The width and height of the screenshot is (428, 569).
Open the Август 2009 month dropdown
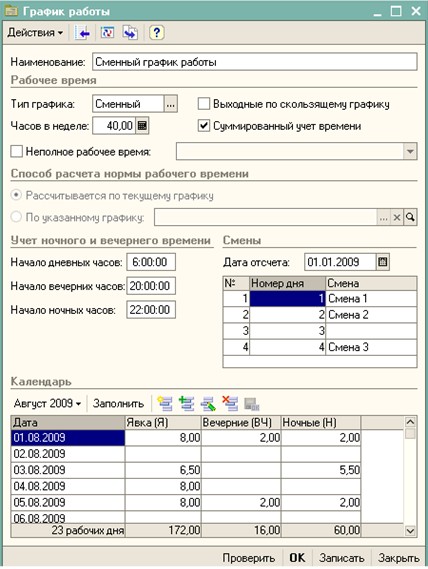click(x=47, y=404)
